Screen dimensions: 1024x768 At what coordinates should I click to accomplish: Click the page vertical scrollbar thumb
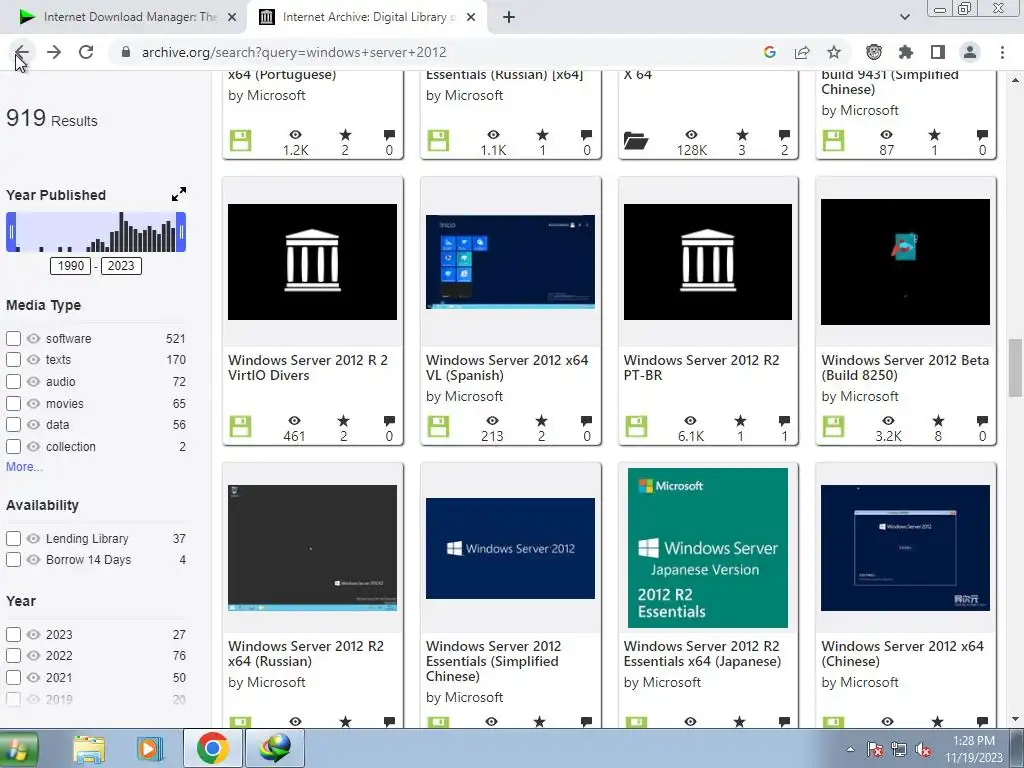click(1015, 368)
